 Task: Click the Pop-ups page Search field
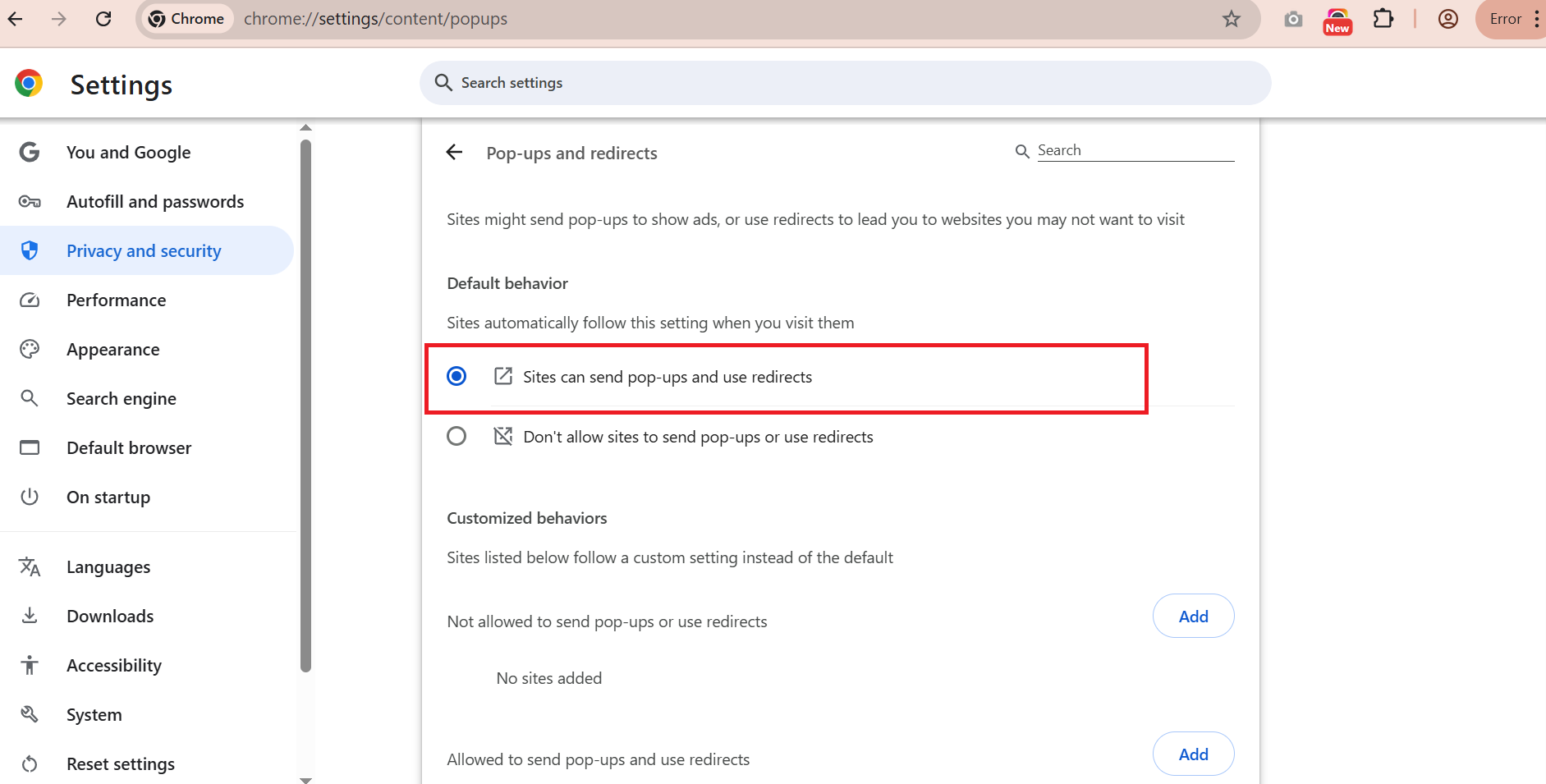[1135, 151]
